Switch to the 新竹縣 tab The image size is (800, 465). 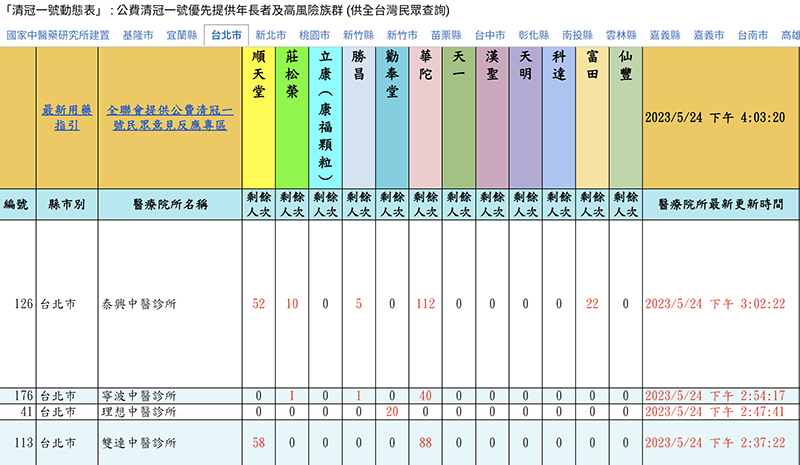click(358, 35)
